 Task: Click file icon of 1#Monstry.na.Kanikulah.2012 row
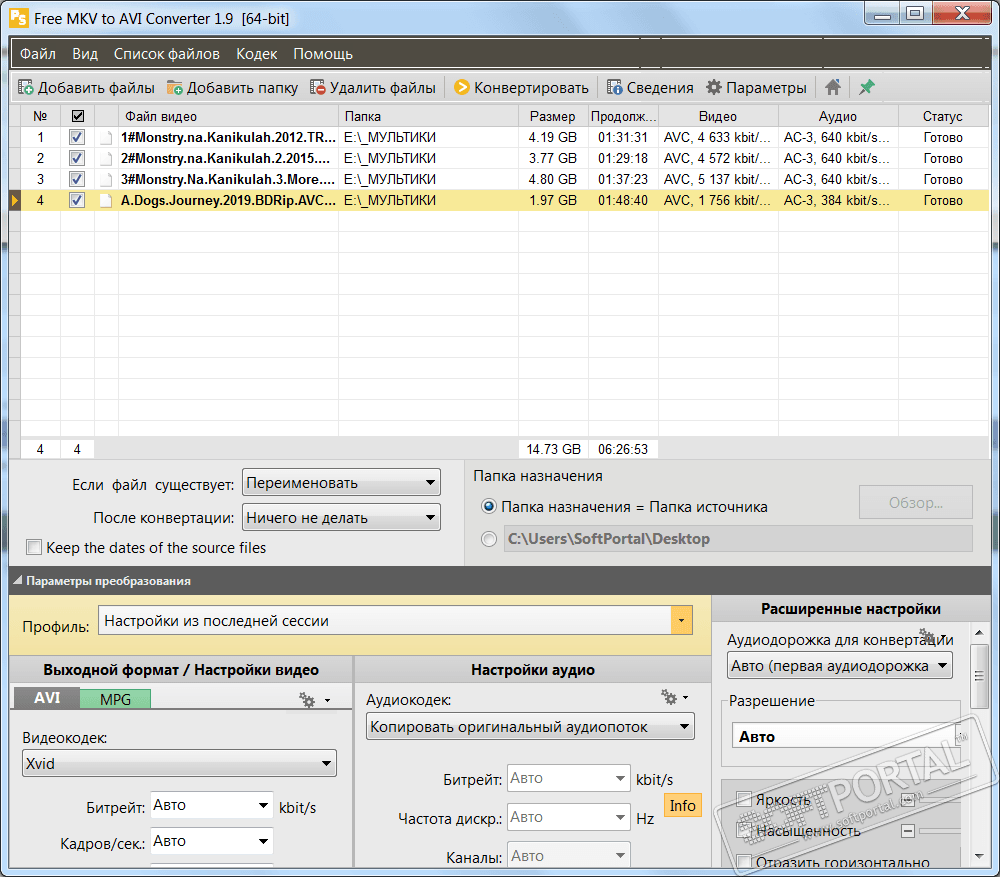tap(107, 138)
